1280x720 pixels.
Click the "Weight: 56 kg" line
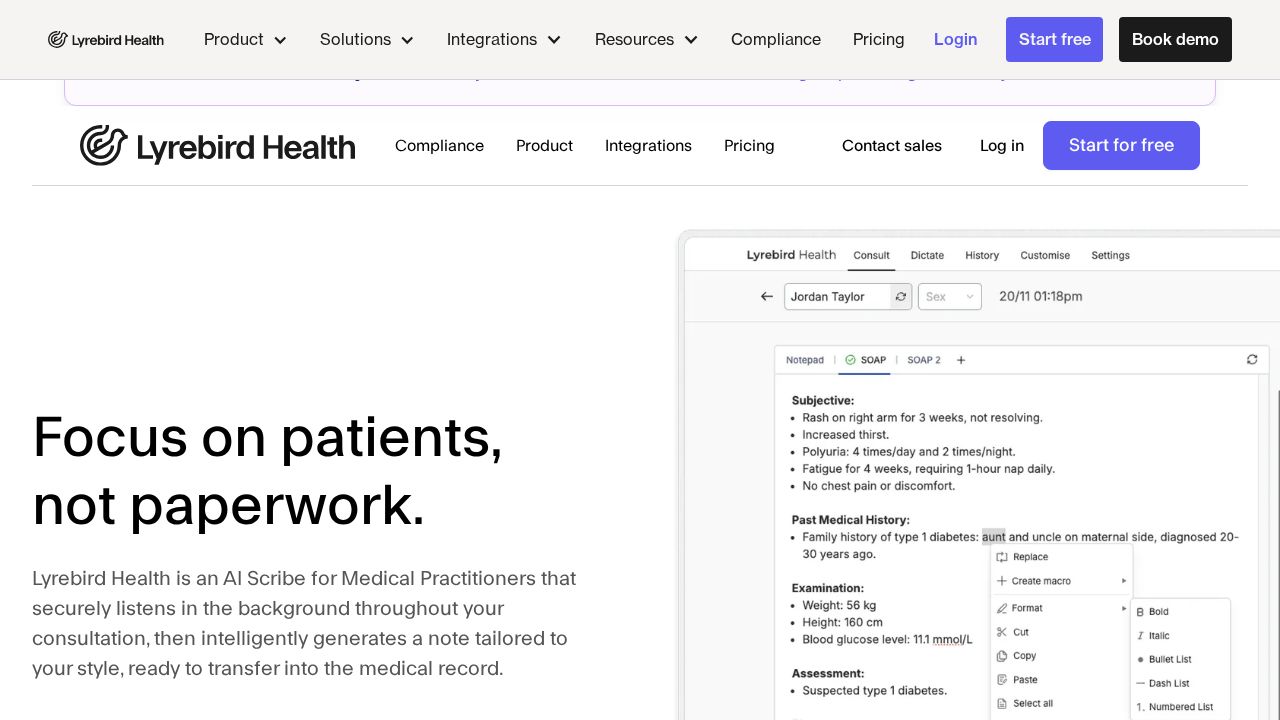(839, 605)
